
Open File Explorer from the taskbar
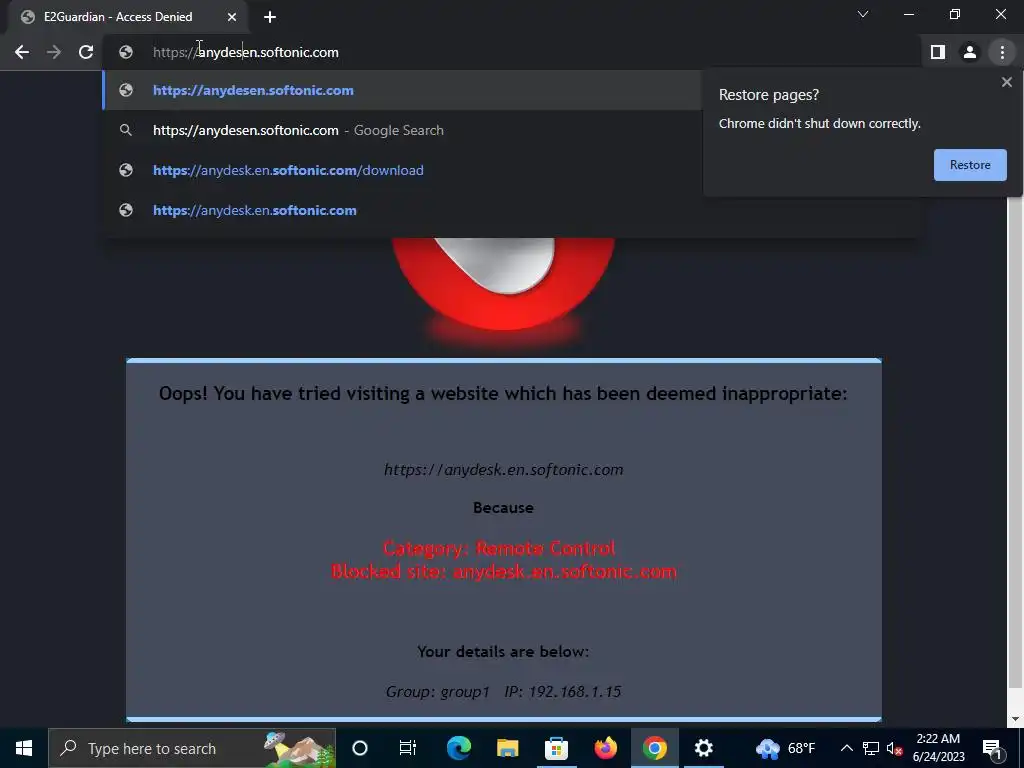[507, 748]
